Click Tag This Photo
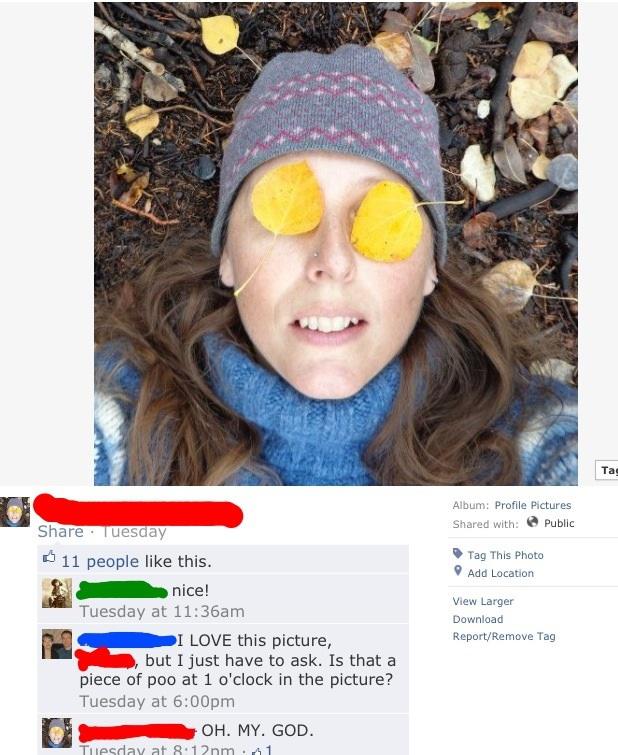 505,555
